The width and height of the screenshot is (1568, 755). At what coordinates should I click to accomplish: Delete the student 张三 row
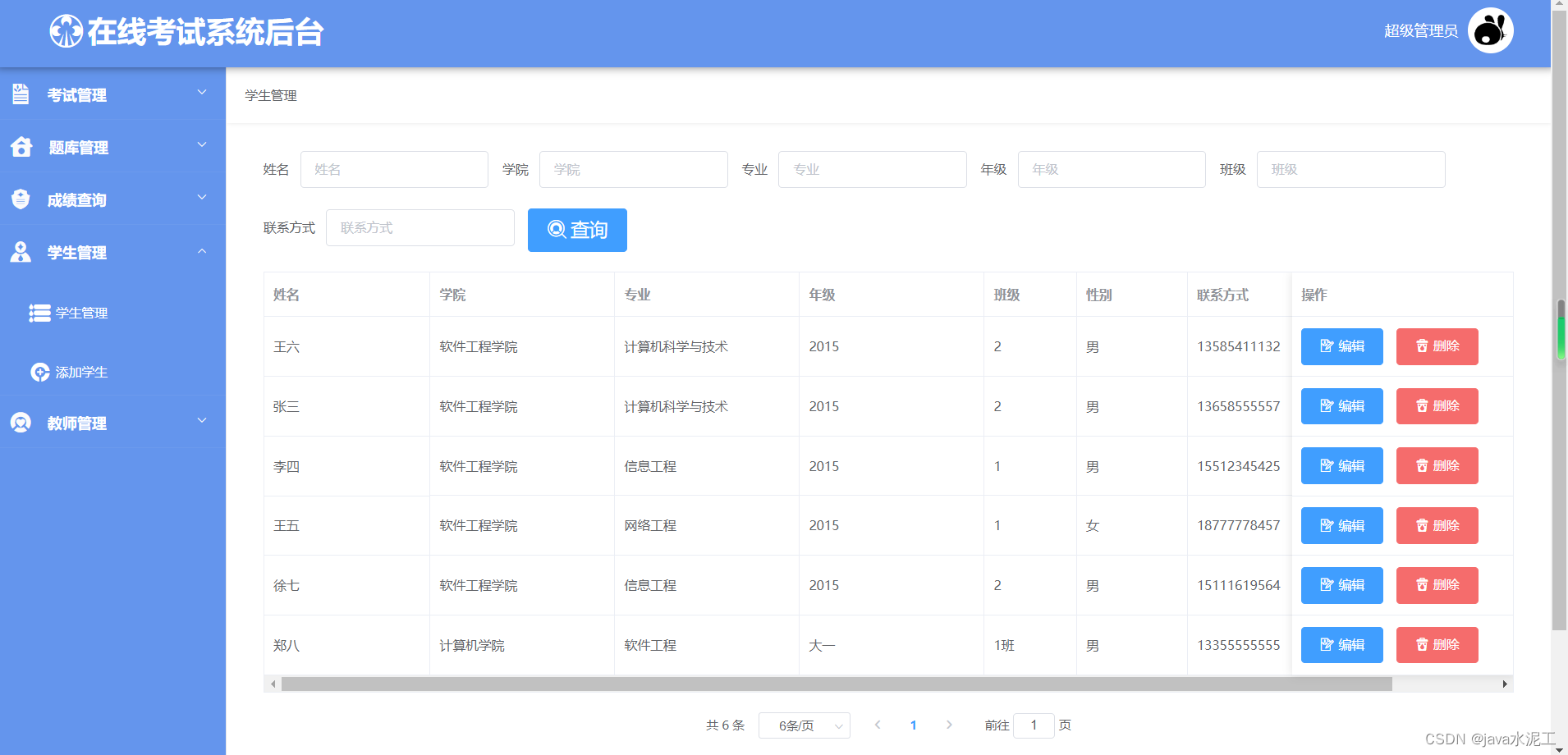1437,406
